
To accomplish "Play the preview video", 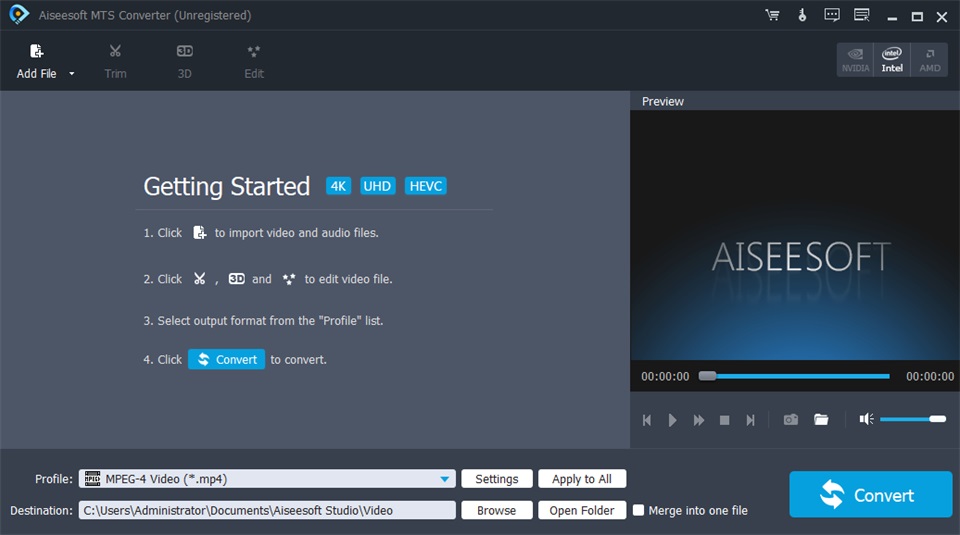I will tap(672, 420).
